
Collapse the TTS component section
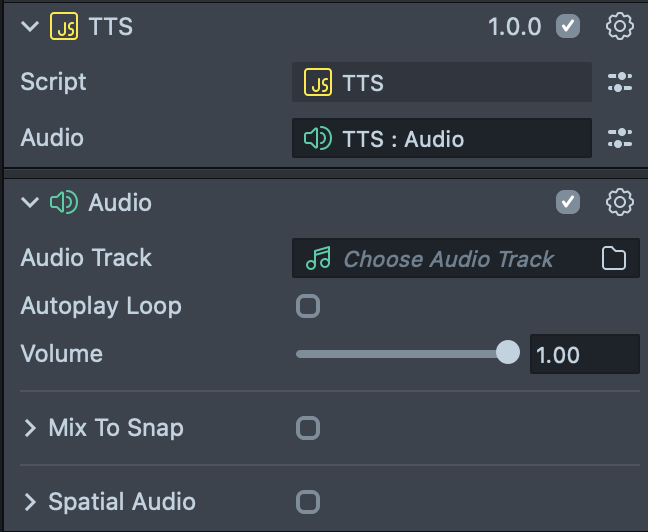point(29,27)
